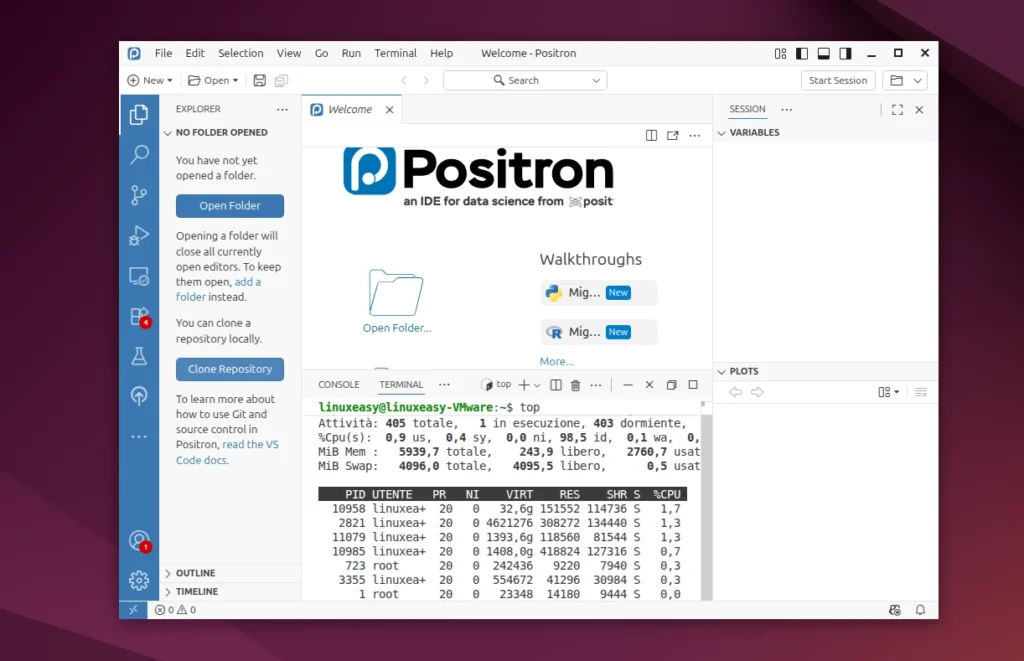The width and height of the screenshot is (1024, 661).
Task: Open the Terminal menu
Action: [395, 53]
